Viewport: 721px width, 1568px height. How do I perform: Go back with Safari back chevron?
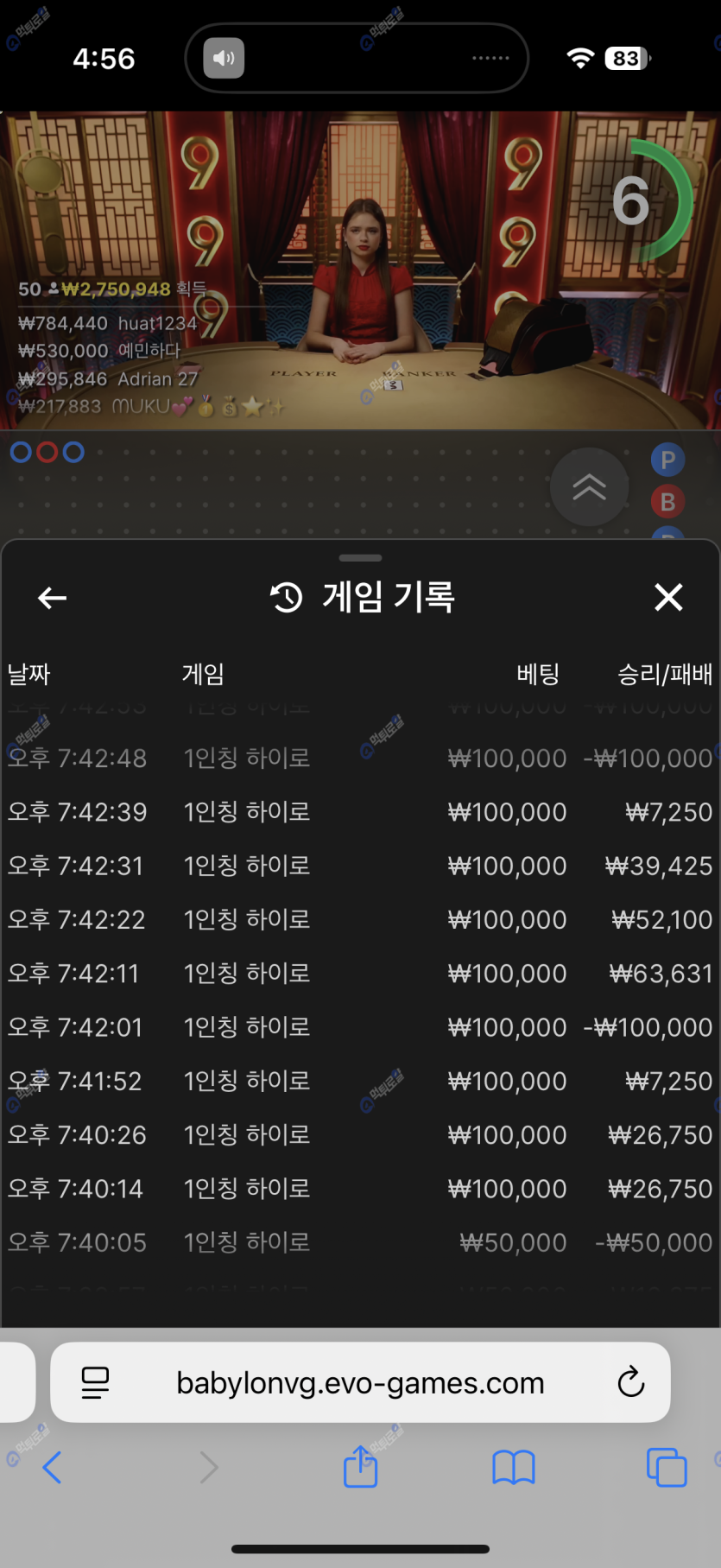click(x=53, y=1467)
